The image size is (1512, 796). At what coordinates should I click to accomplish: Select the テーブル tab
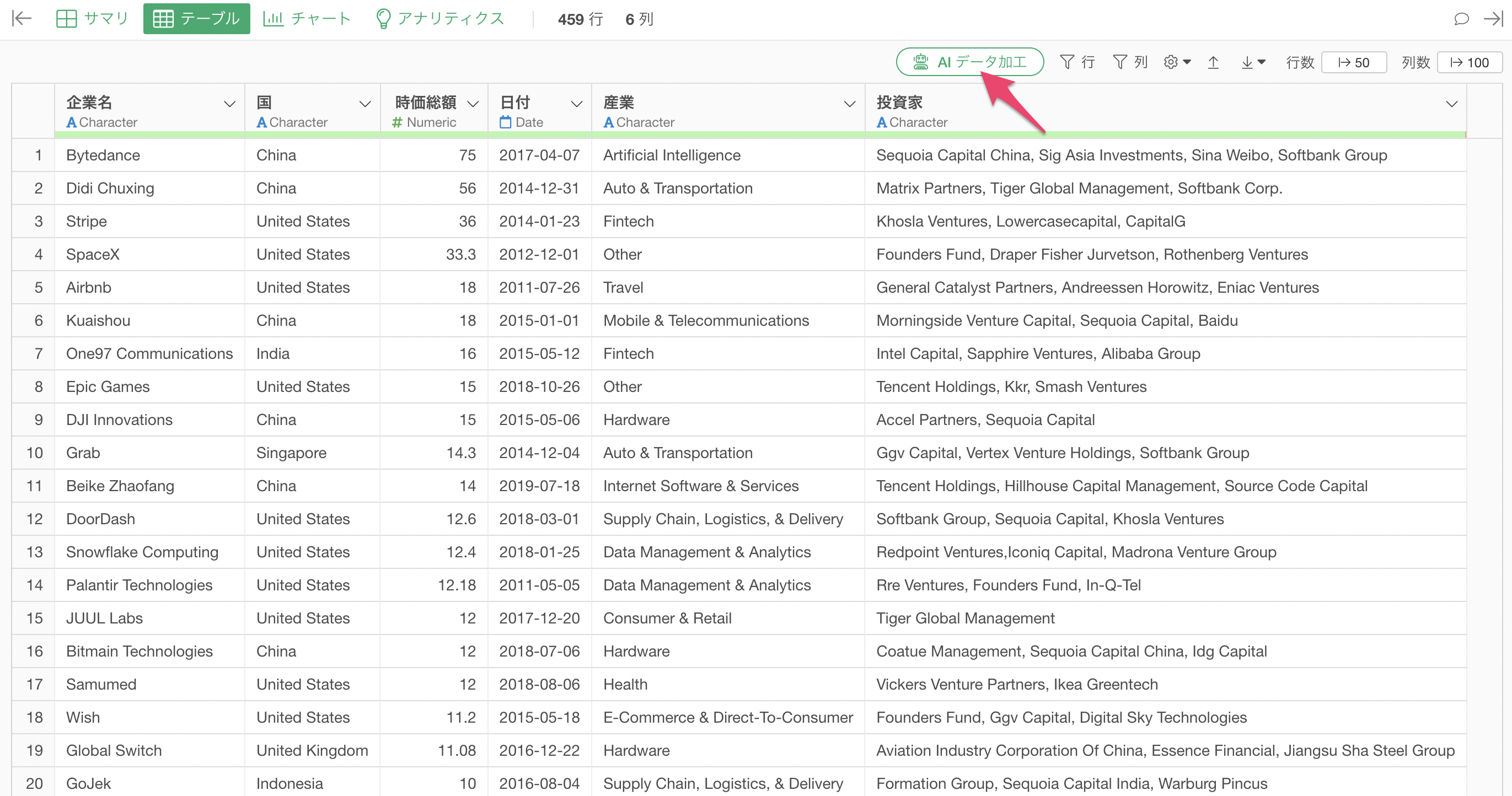(x=197, y=19)
